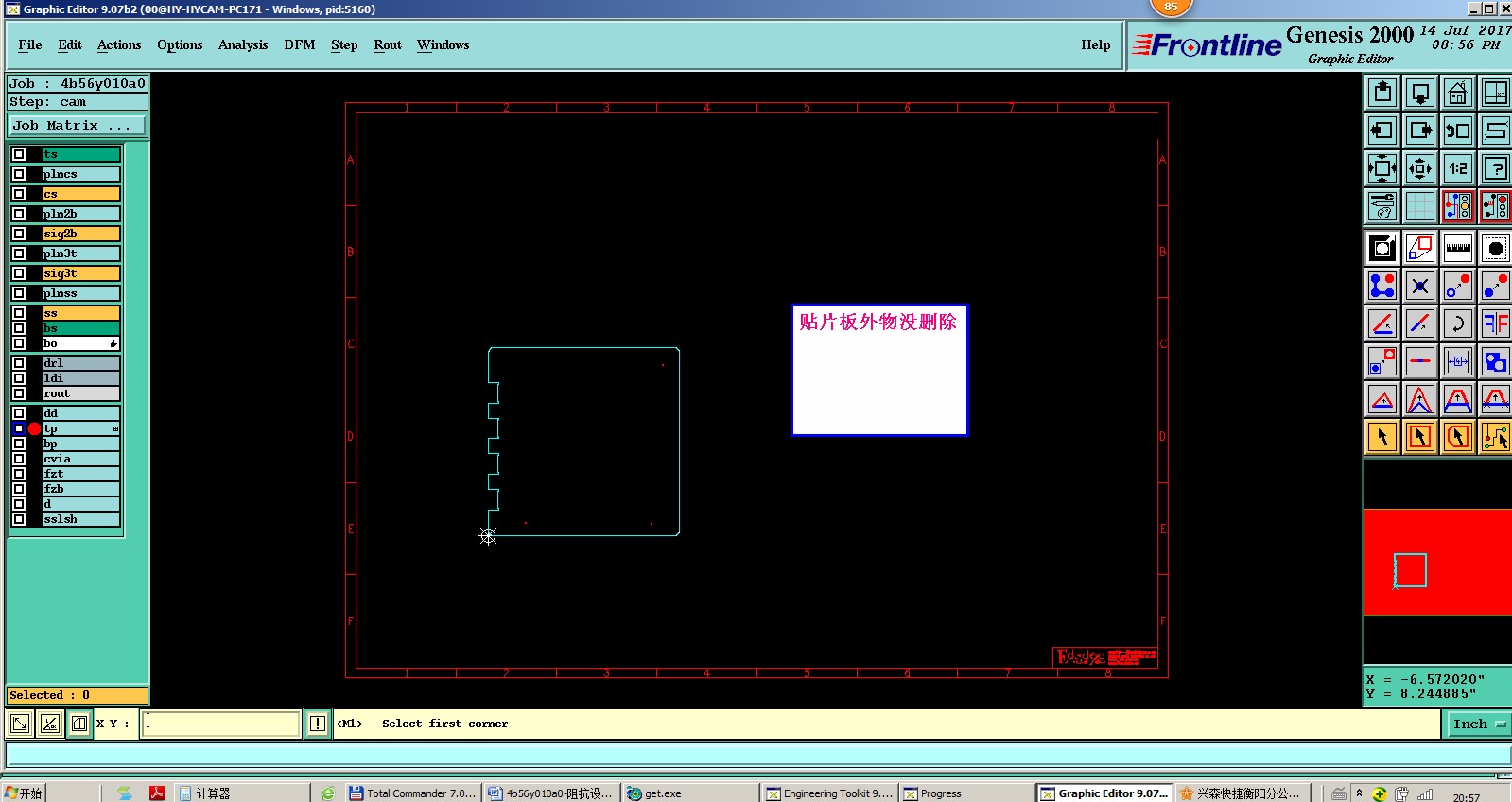Click the pan left icon
Screen dimensions: 1512x802
click(x=1382, y=131)
